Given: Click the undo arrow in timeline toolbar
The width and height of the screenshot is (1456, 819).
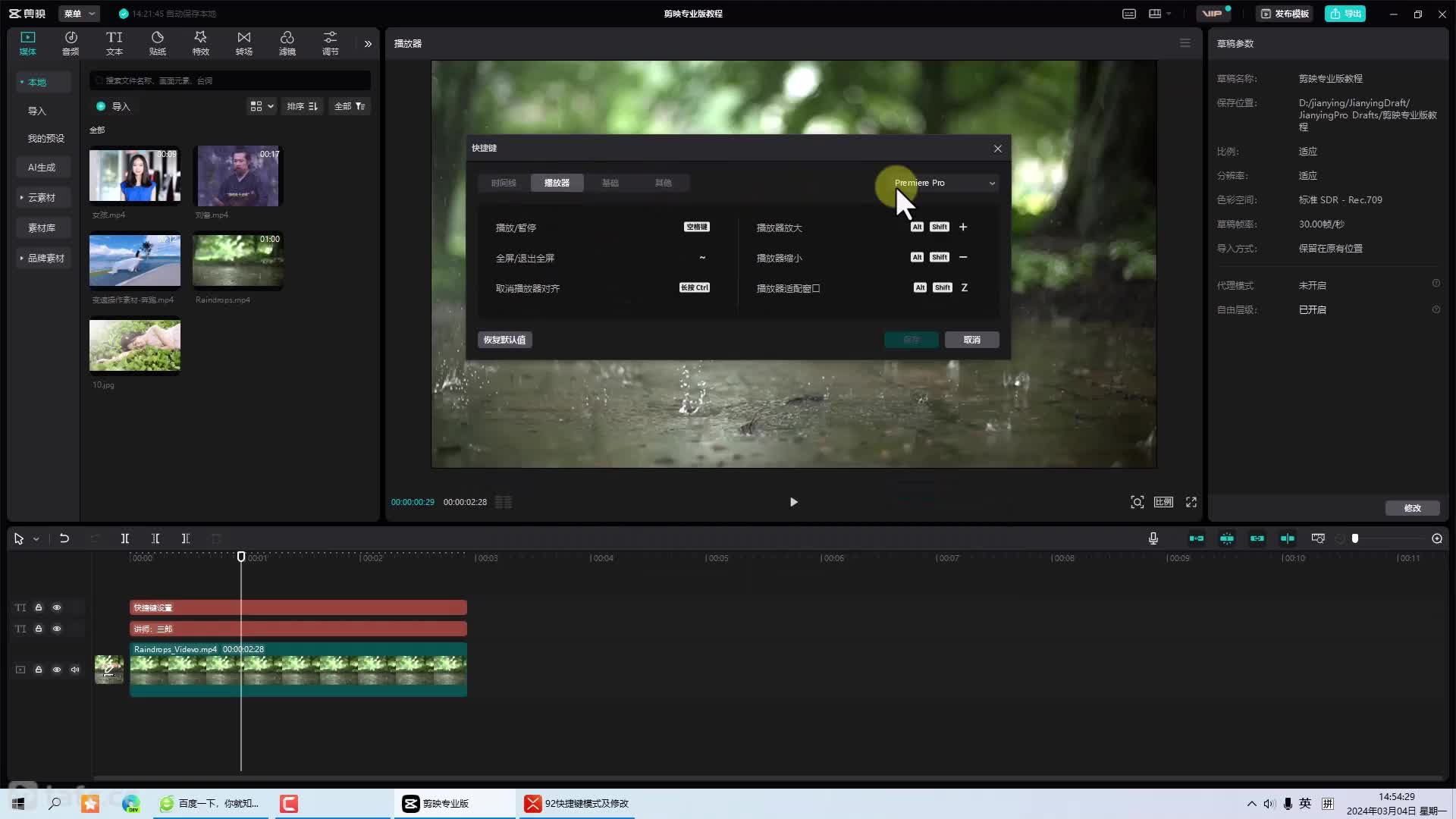Looking at the screenshot, I should tap(64, 538).
